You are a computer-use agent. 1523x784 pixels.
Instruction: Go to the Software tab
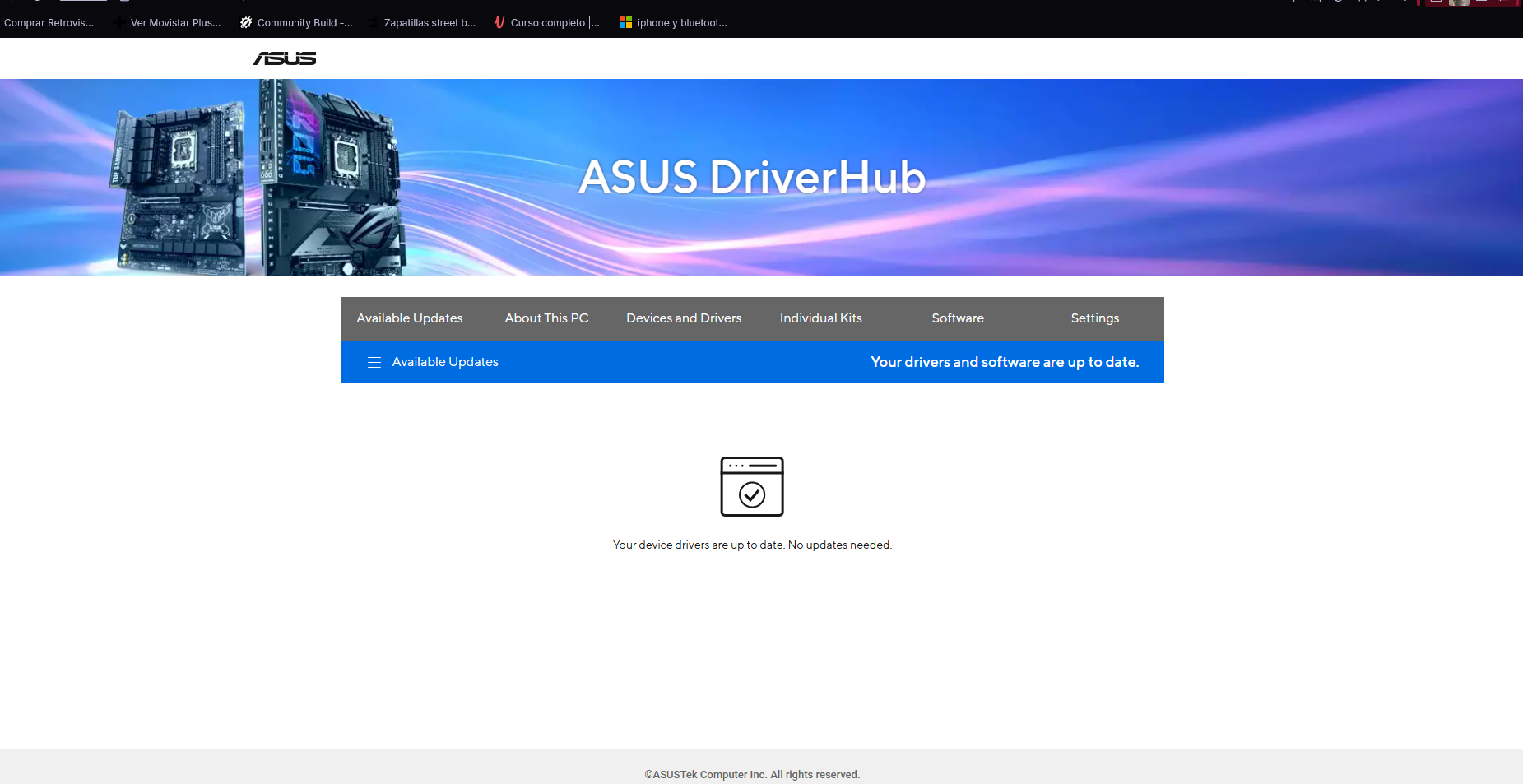(958, 318)
